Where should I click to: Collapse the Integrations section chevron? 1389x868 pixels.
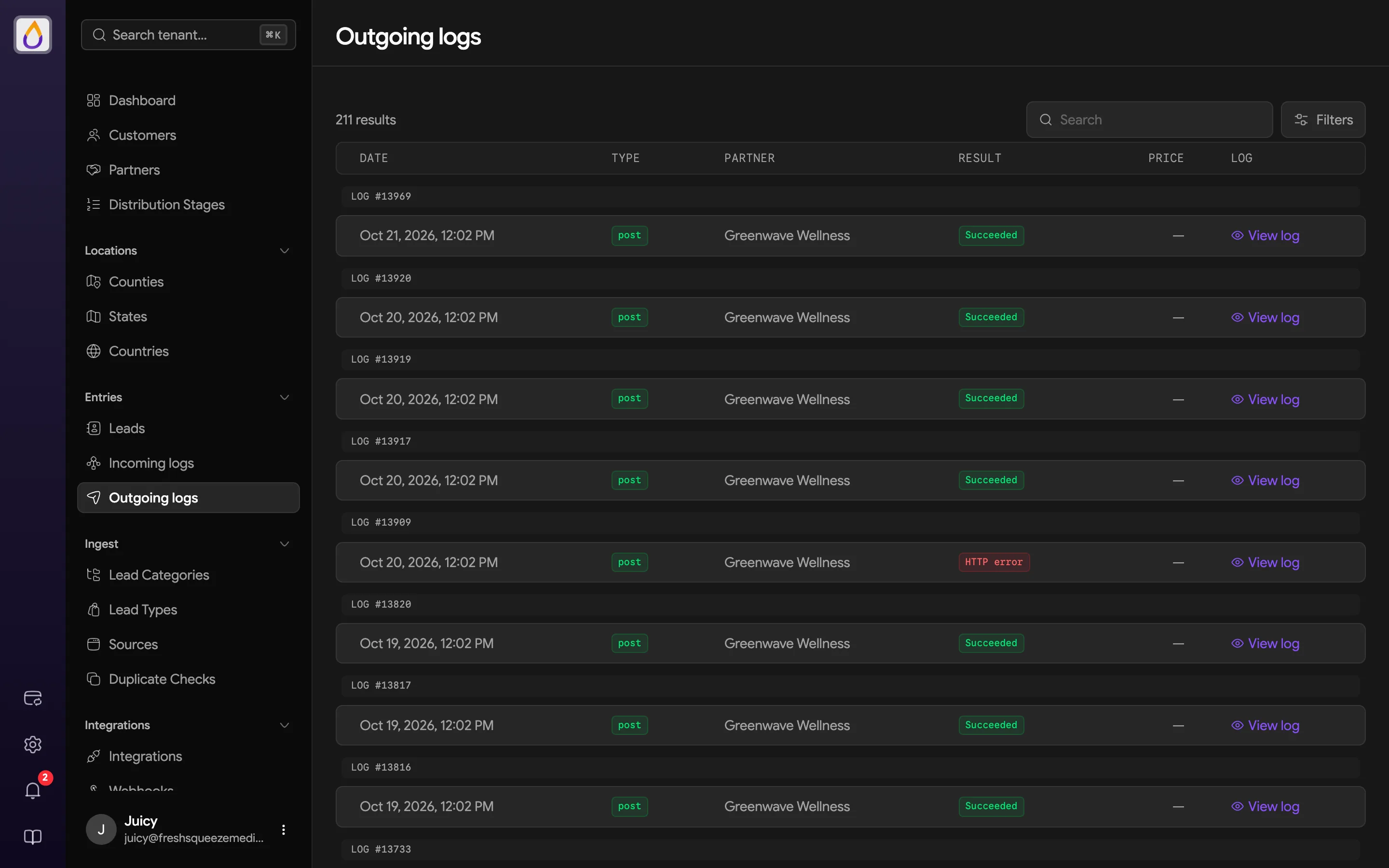tap(284, 725)
